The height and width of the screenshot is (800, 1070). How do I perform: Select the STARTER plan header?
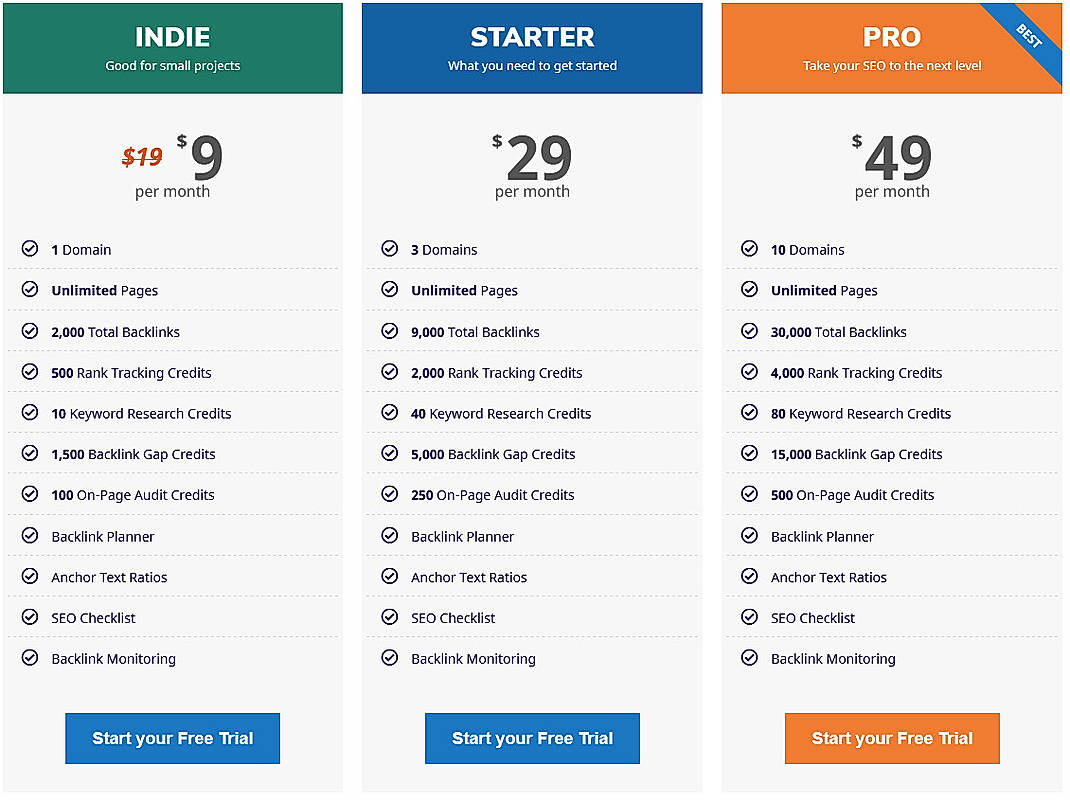(532, 45)
